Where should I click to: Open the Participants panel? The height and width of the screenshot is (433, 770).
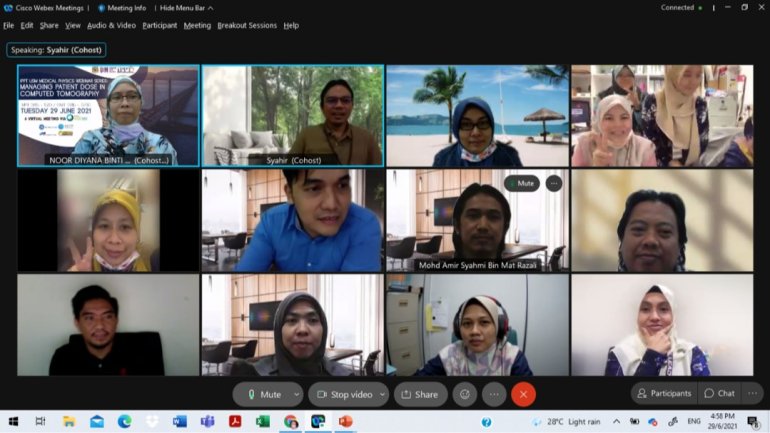[x=664, y=393]
